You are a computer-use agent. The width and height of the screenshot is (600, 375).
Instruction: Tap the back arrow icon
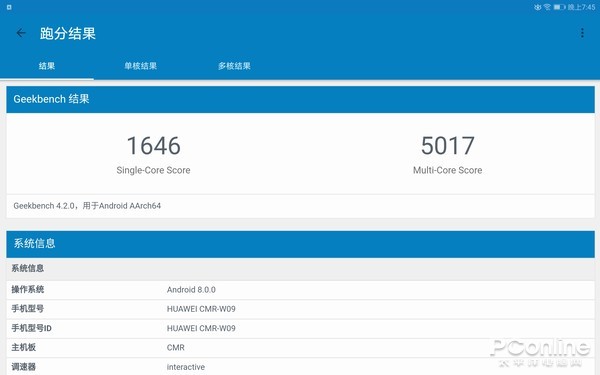pyautogui.click(x=21, y=33)
